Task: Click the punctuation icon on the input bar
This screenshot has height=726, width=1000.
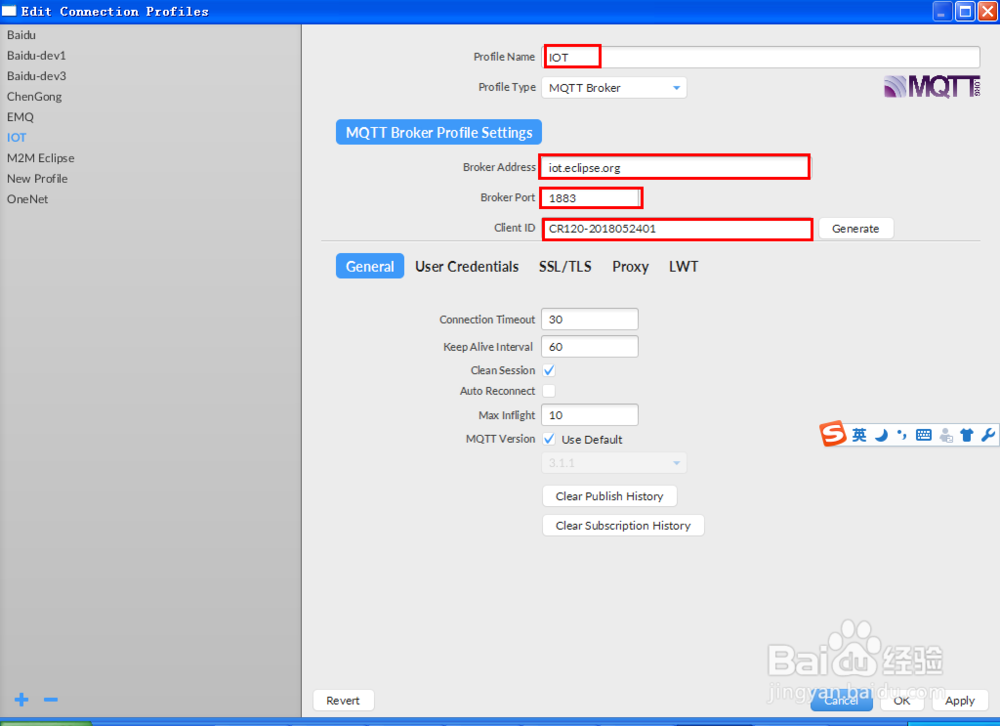Action: (901, 434)
